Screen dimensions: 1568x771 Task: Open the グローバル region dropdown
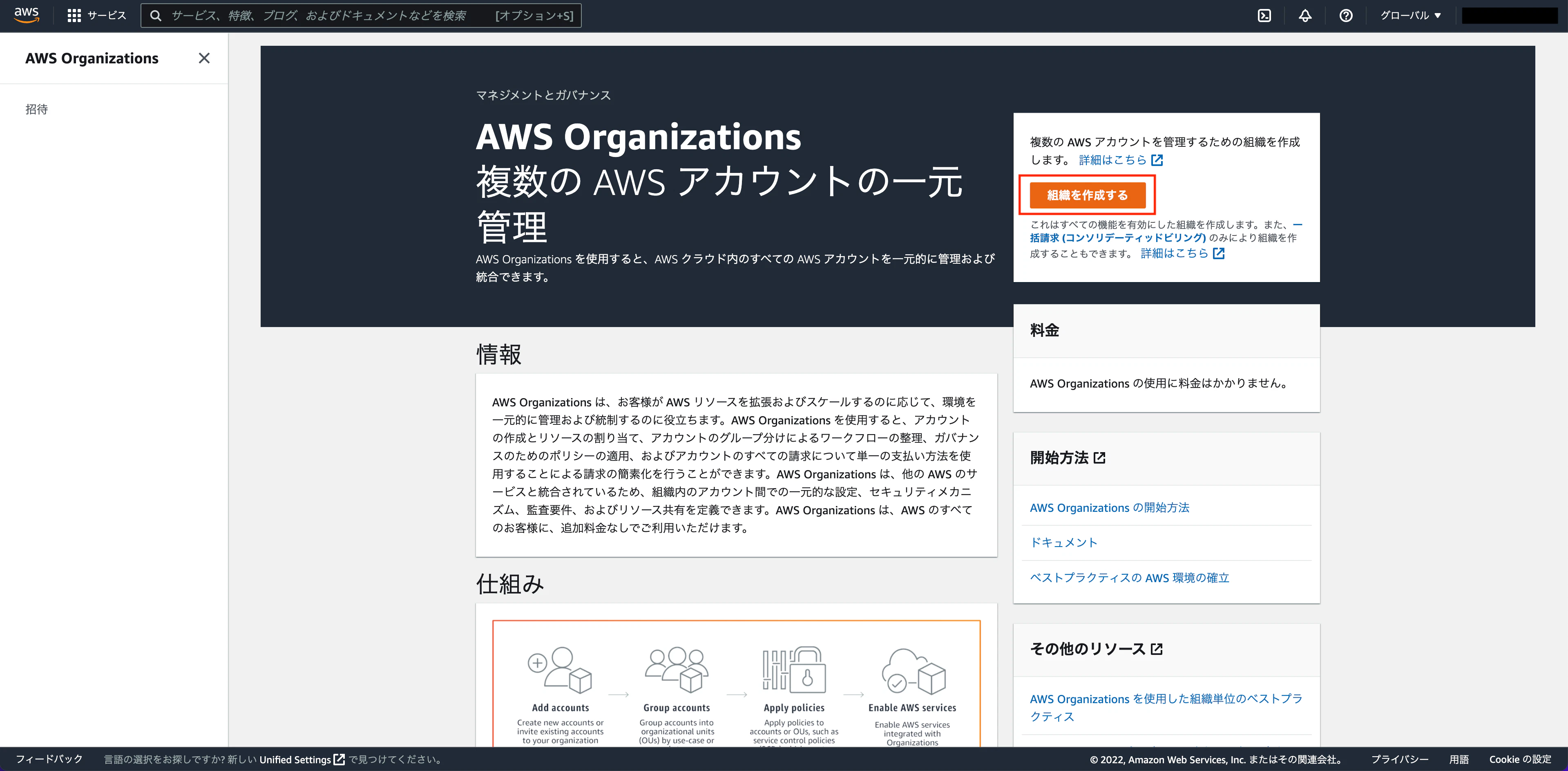click(1410, 16)
